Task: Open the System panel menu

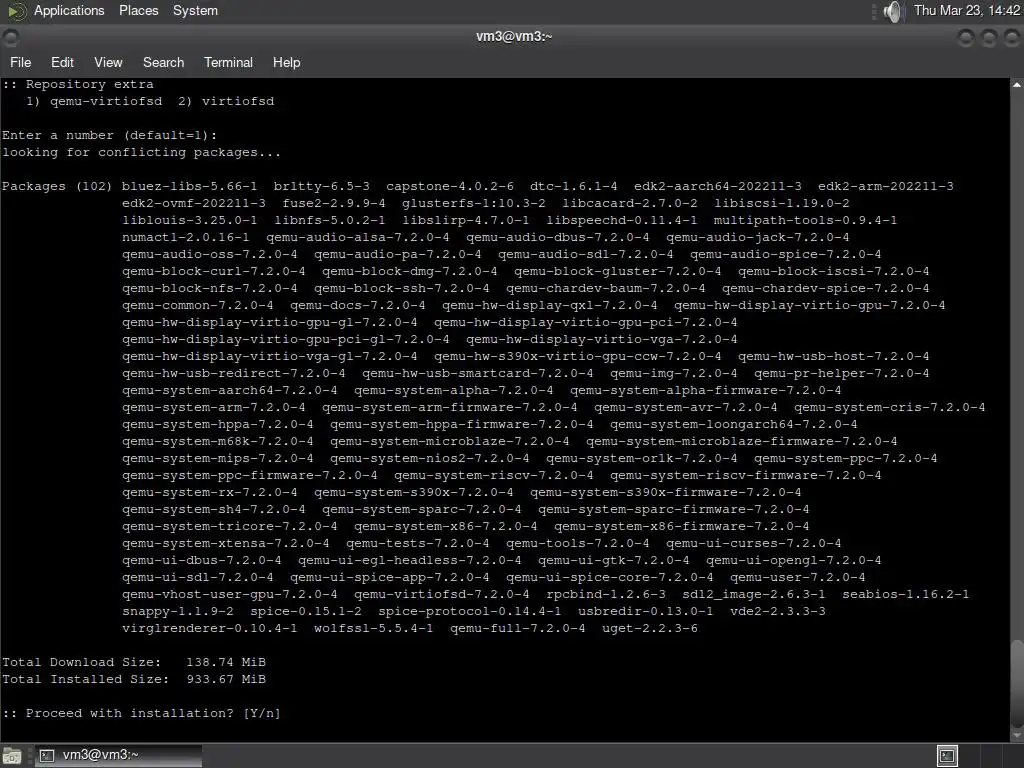Action: pyautogui.click(x=195, y=10)
